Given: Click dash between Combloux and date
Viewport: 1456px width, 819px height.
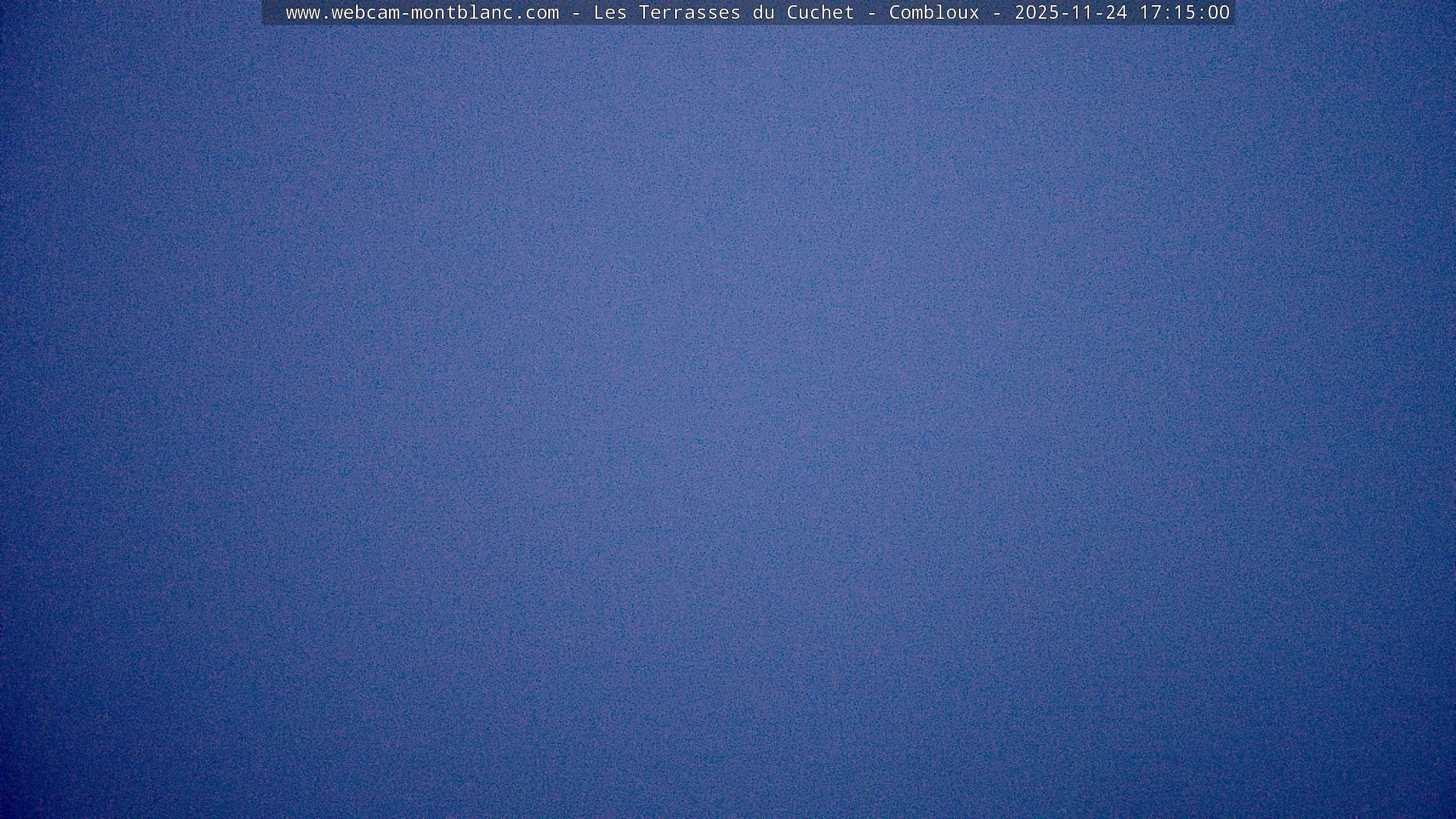Looking at the screenshot, I should [x=996, y=13].
